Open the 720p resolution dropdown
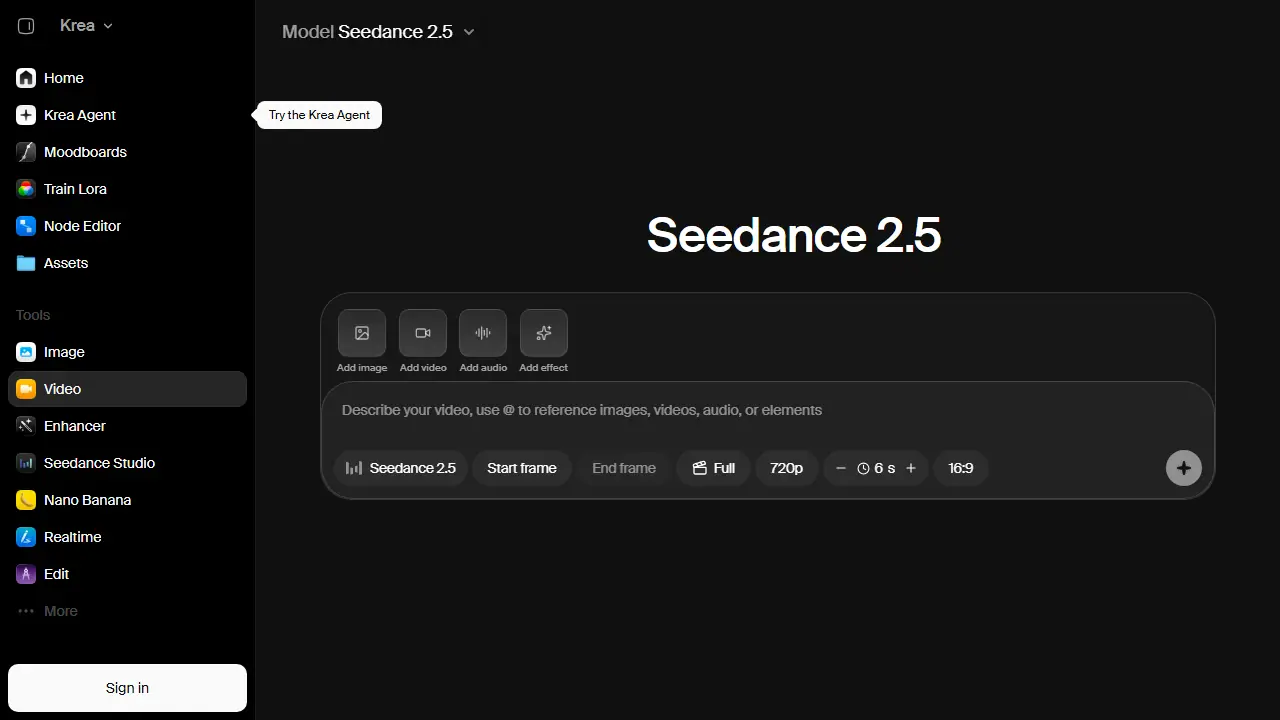Image resolution: width=1280 pixels, height=720 pixels. click(x=786, y=468)
